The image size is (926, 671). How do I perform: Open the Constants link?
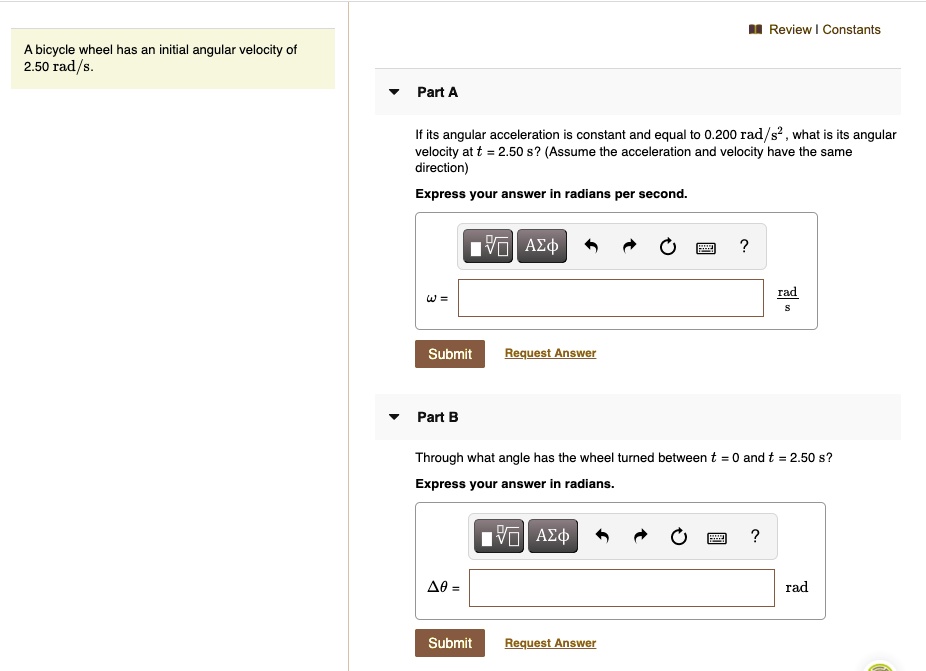point(852,30)
